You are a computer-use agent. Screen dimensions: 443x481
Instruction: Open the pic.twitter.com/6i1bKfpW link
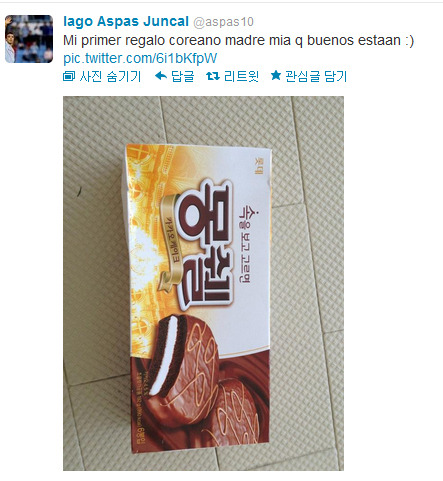(x=140, y=58)
